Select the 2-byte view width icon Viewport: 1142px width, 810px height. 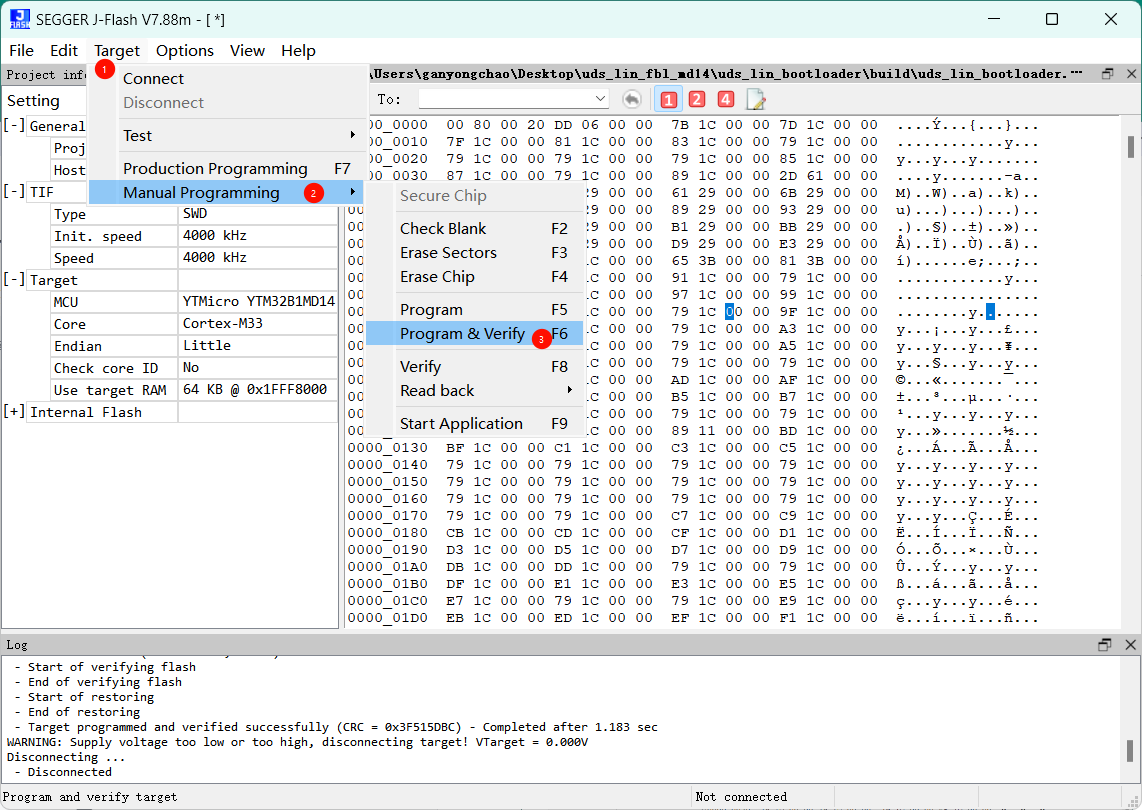click(x=697, y=99)
